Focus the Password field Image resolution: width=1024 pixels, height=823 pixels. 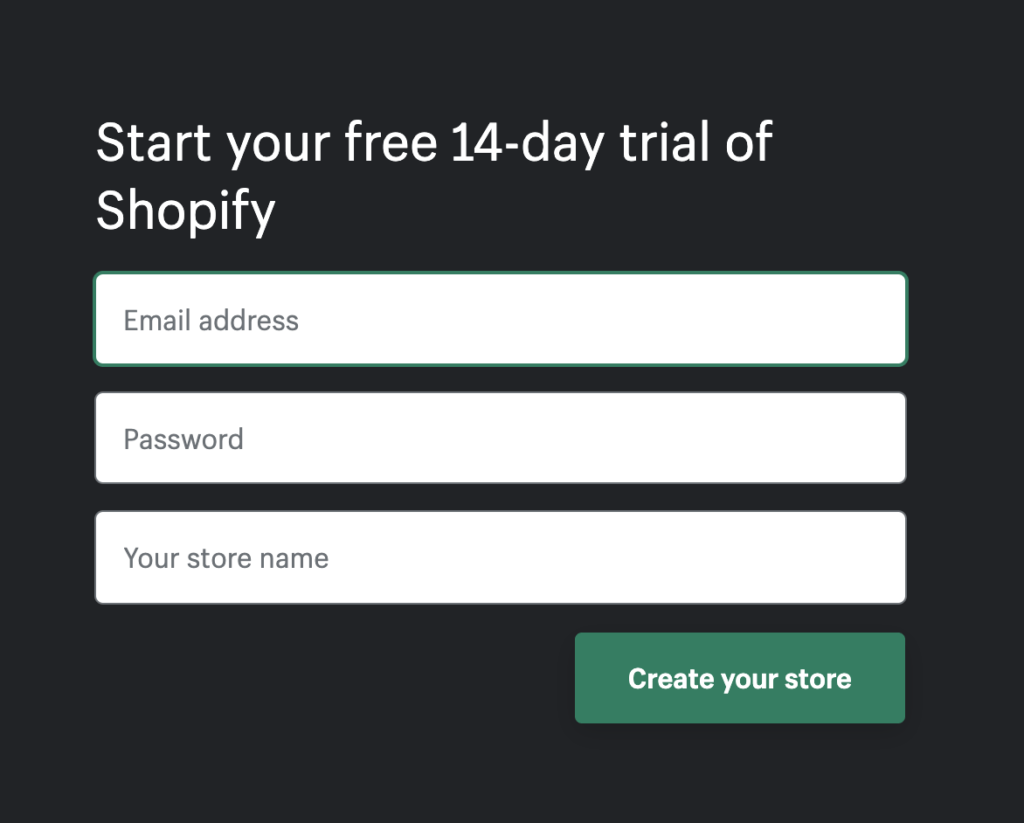pos(500,439)
